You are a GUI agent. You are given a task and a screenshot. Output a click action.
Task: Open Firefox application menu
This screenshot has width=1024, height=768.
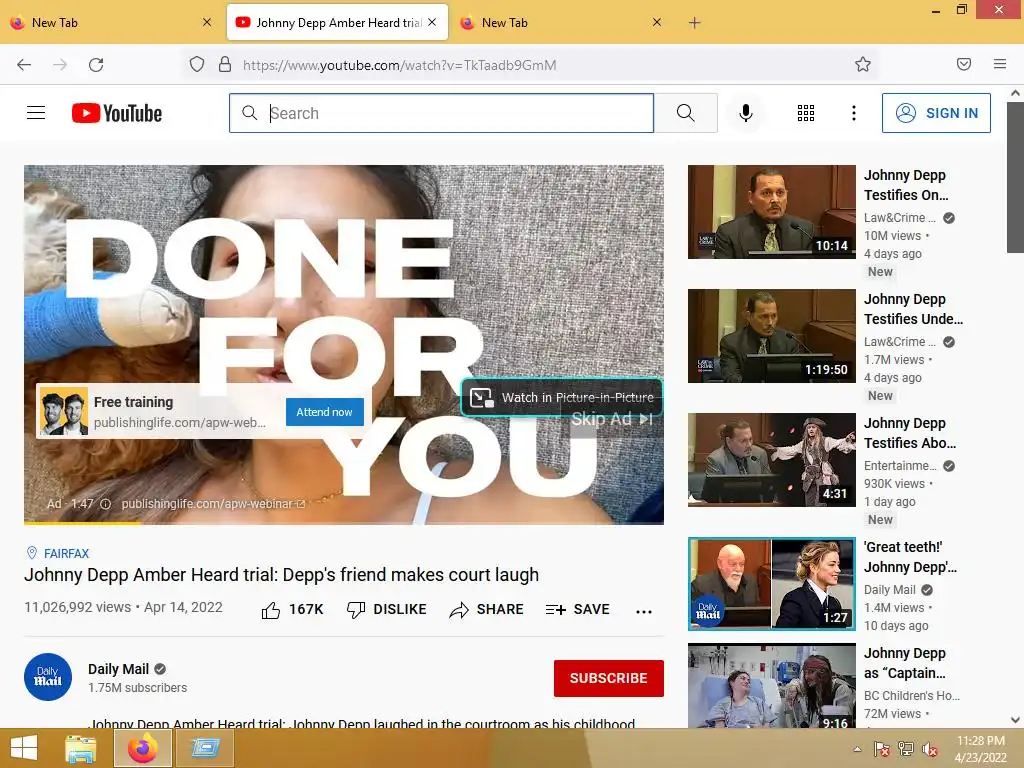(1000, 64)
